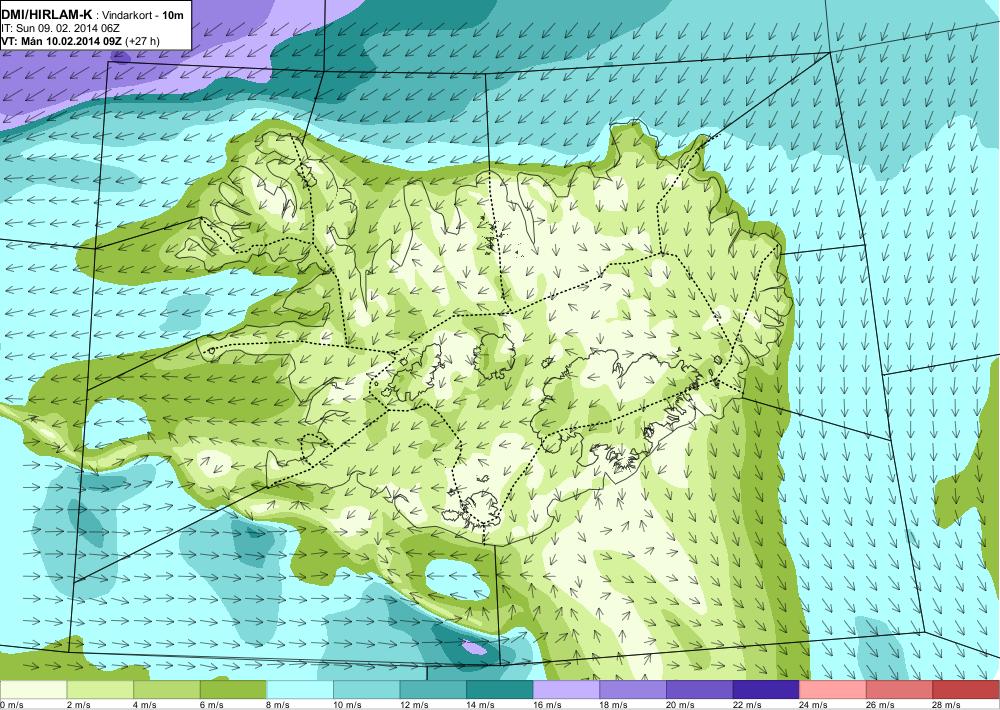Select the medium purple 18–20 m/s legend swatch
The height and width of the screenshot is (710, 1000).
point(633,690)
